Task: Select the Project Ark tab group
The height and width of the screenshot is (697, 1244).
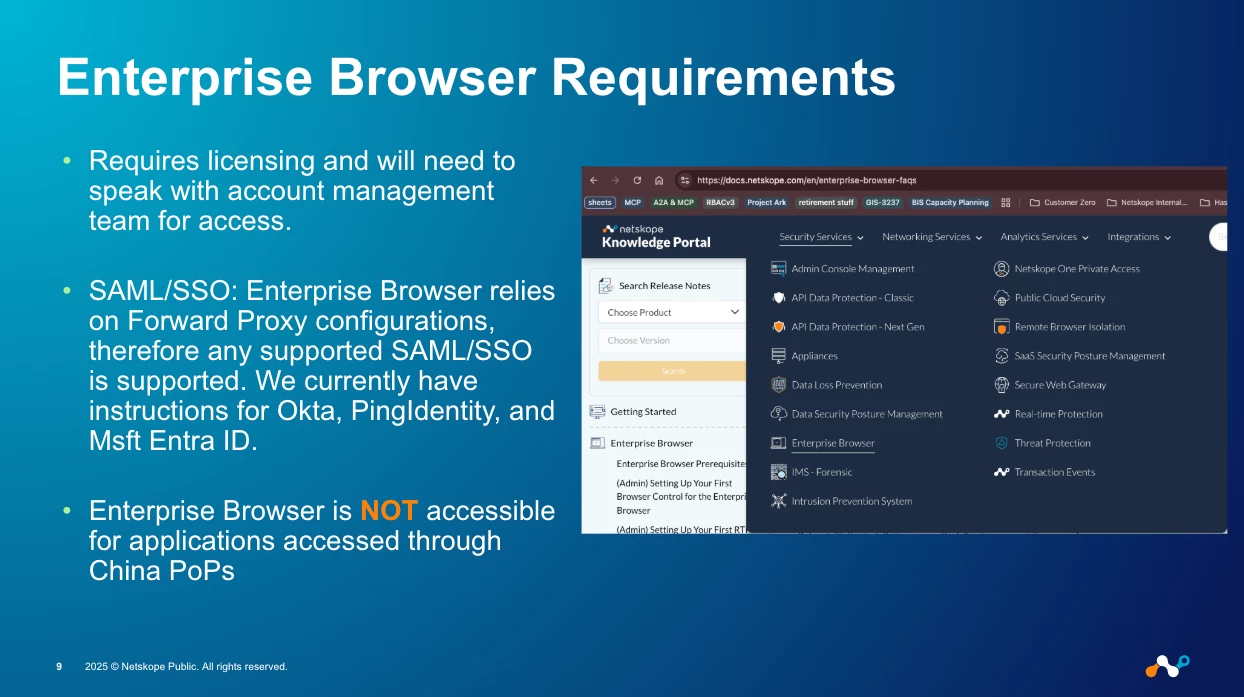Action: coord(767,202)
